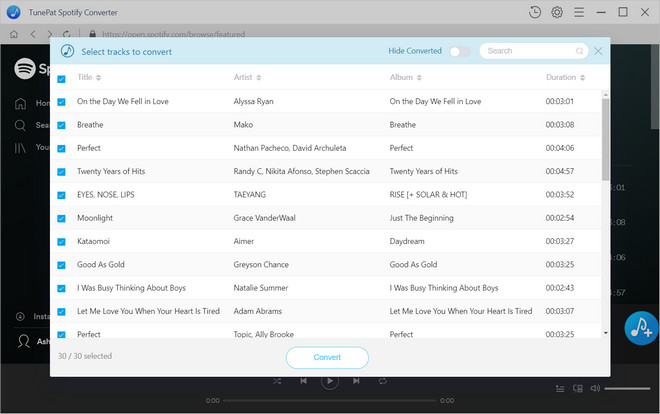Click 30 / 30 selected status text
Image resolution: width=660 pixels, height=414 pixels.
pos(85,356)
